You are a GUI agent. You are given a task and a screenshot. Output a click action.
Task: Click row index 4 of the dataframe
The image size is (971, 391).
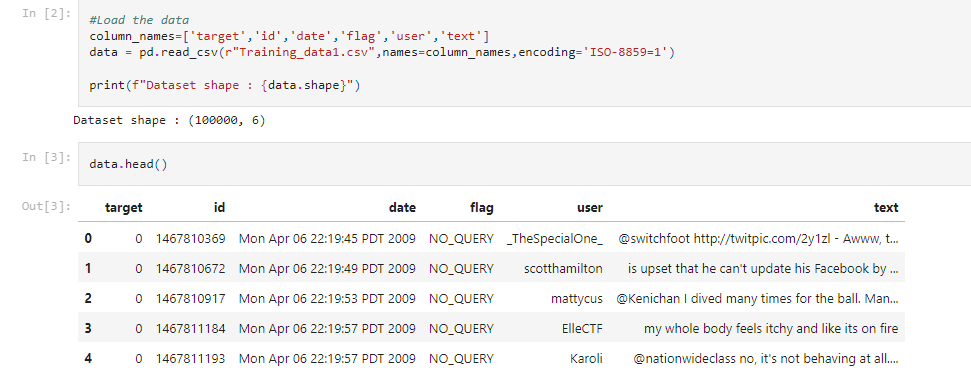(x=88, y=358)
